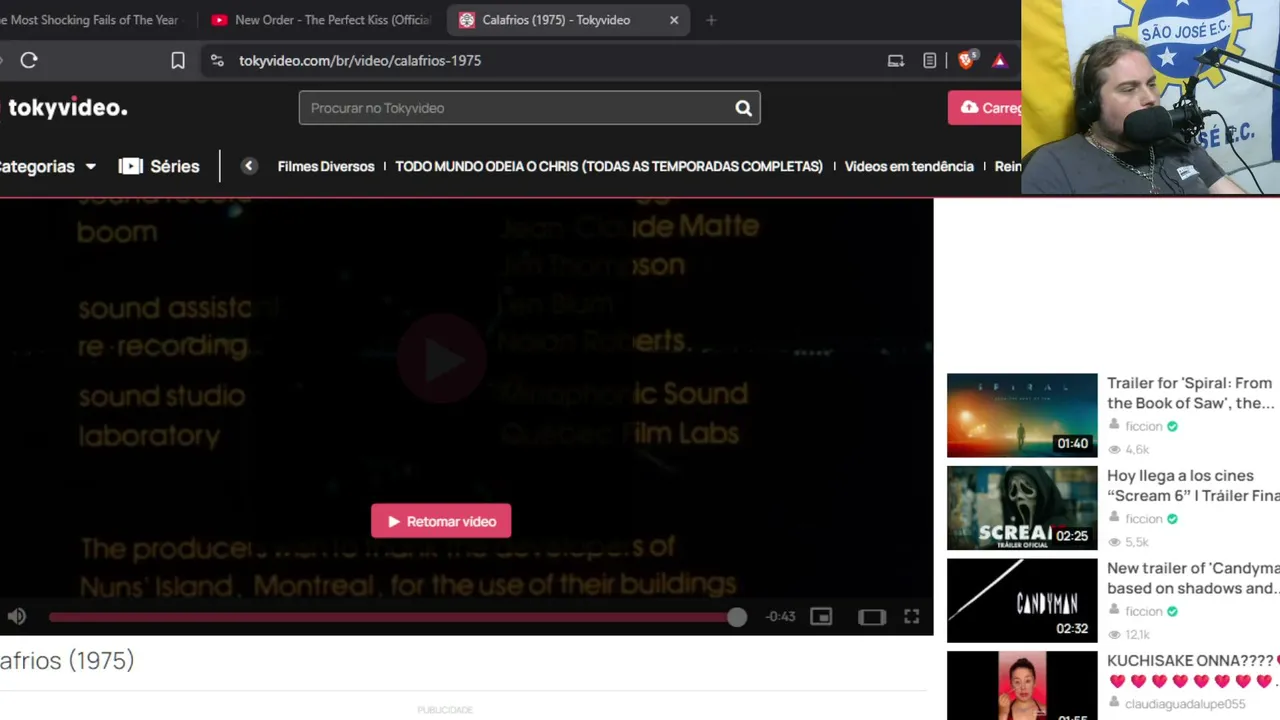Click the search magnifier icon in Tokyvideo
Viewport: 1280px width, 720px height.
click(743, 108)
